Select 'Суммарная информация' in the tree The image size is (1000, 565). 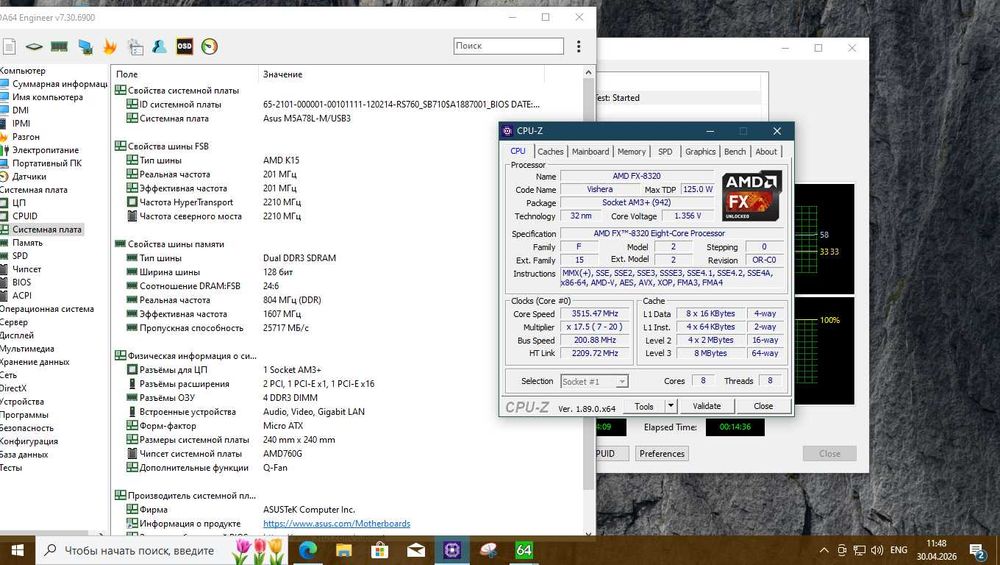pos(59,84)
